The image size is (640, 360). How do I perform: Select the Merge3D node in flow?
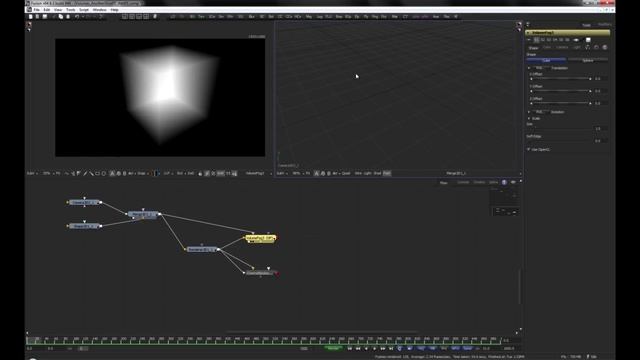143,214
